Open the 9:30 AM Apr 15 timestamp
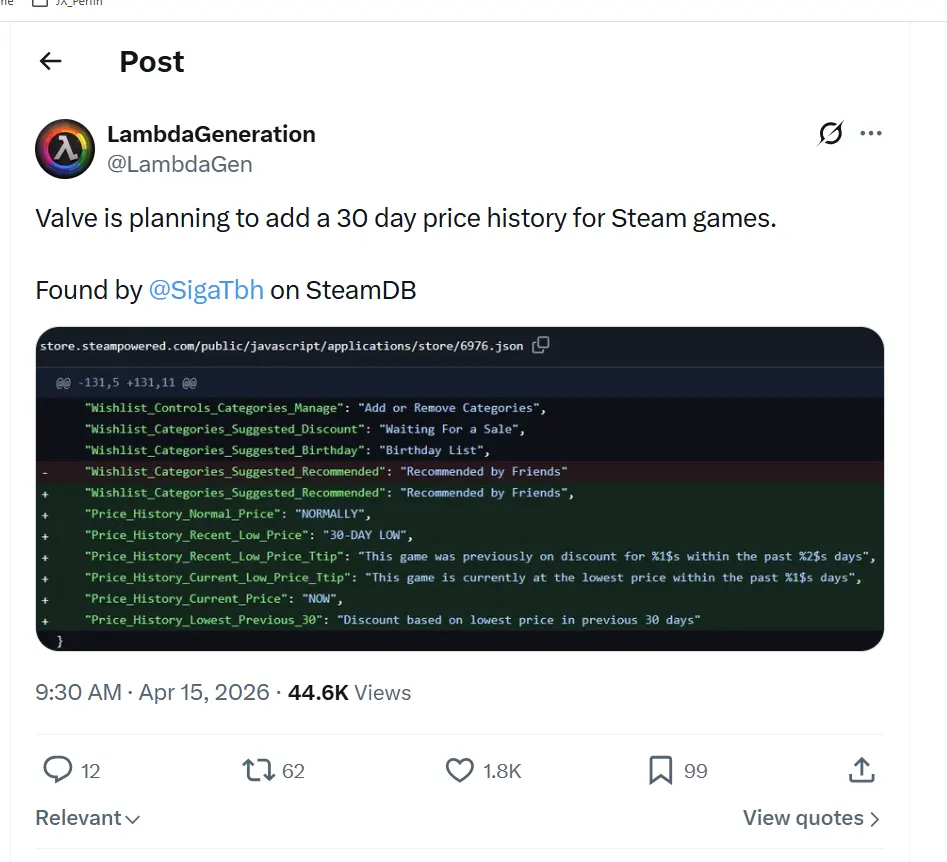 pyautogui.click(x=152, y=692)
